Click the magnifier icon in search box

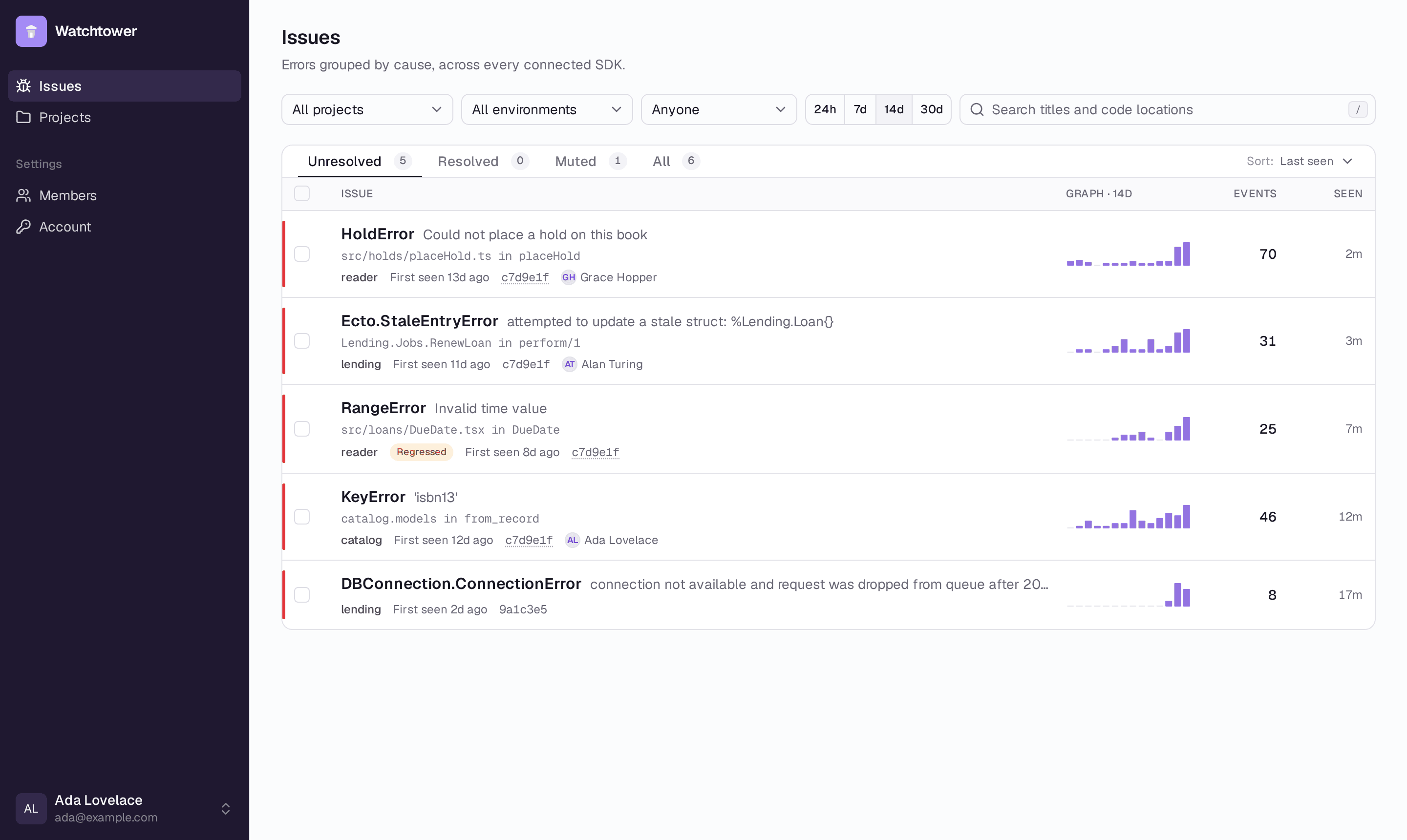(977, 109)
